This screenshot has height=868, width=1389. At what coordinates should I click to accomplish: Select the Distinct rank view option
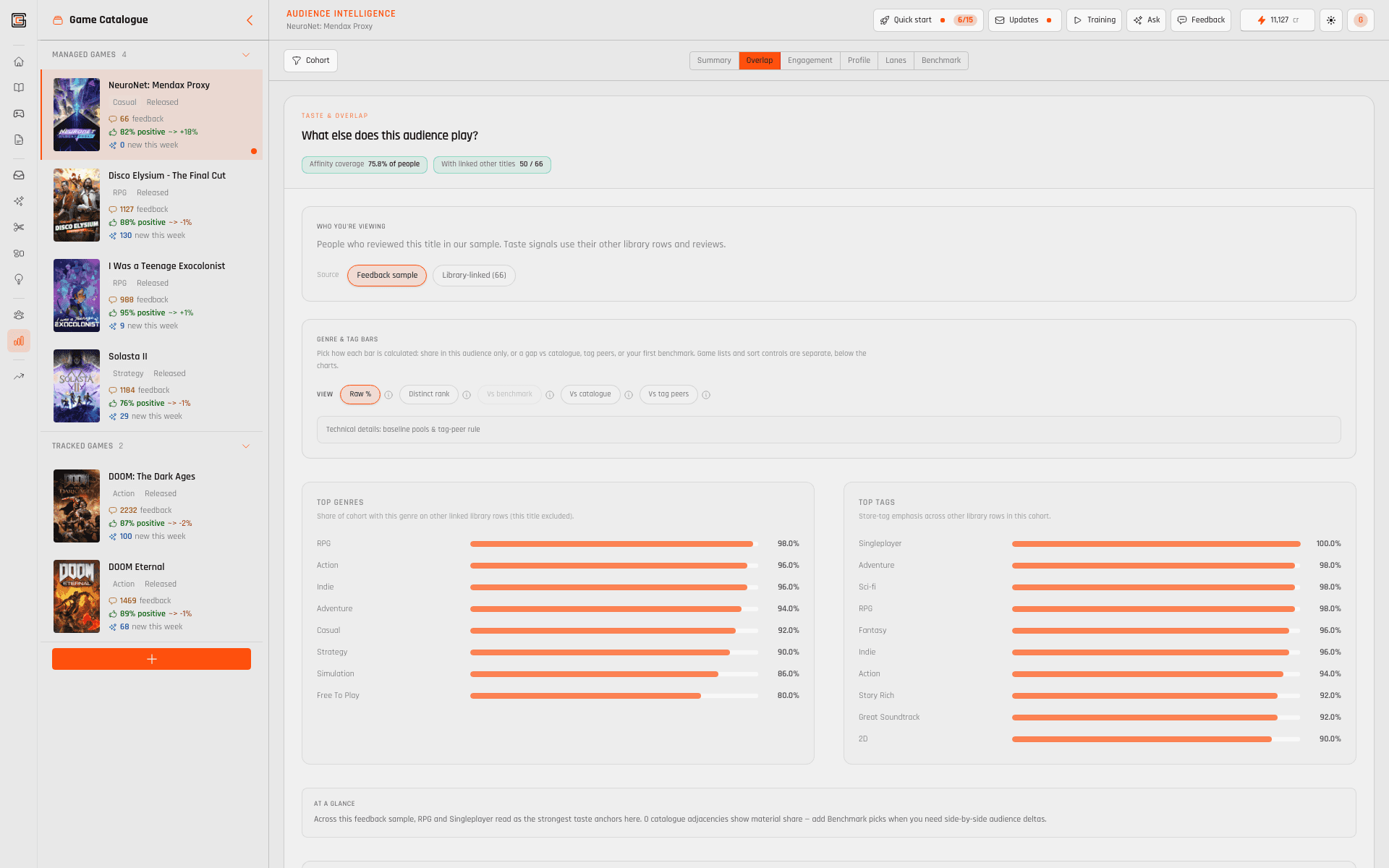pyautogui.click(x=428, y=394)
